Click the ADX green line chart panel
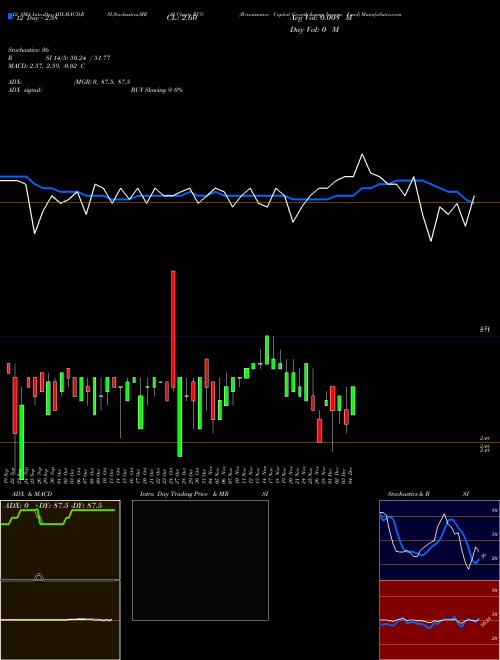The height and width of the screenshot is (660, 500). (60, 540)
